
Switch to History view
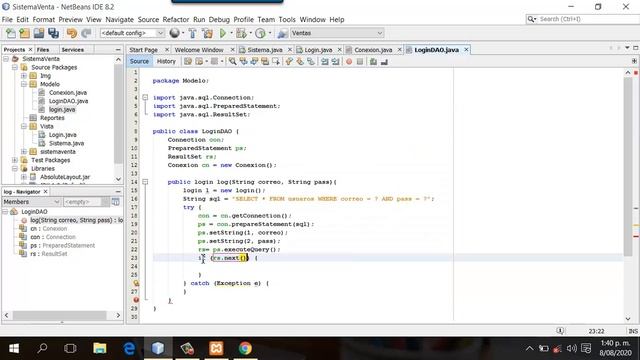(166, 61)
